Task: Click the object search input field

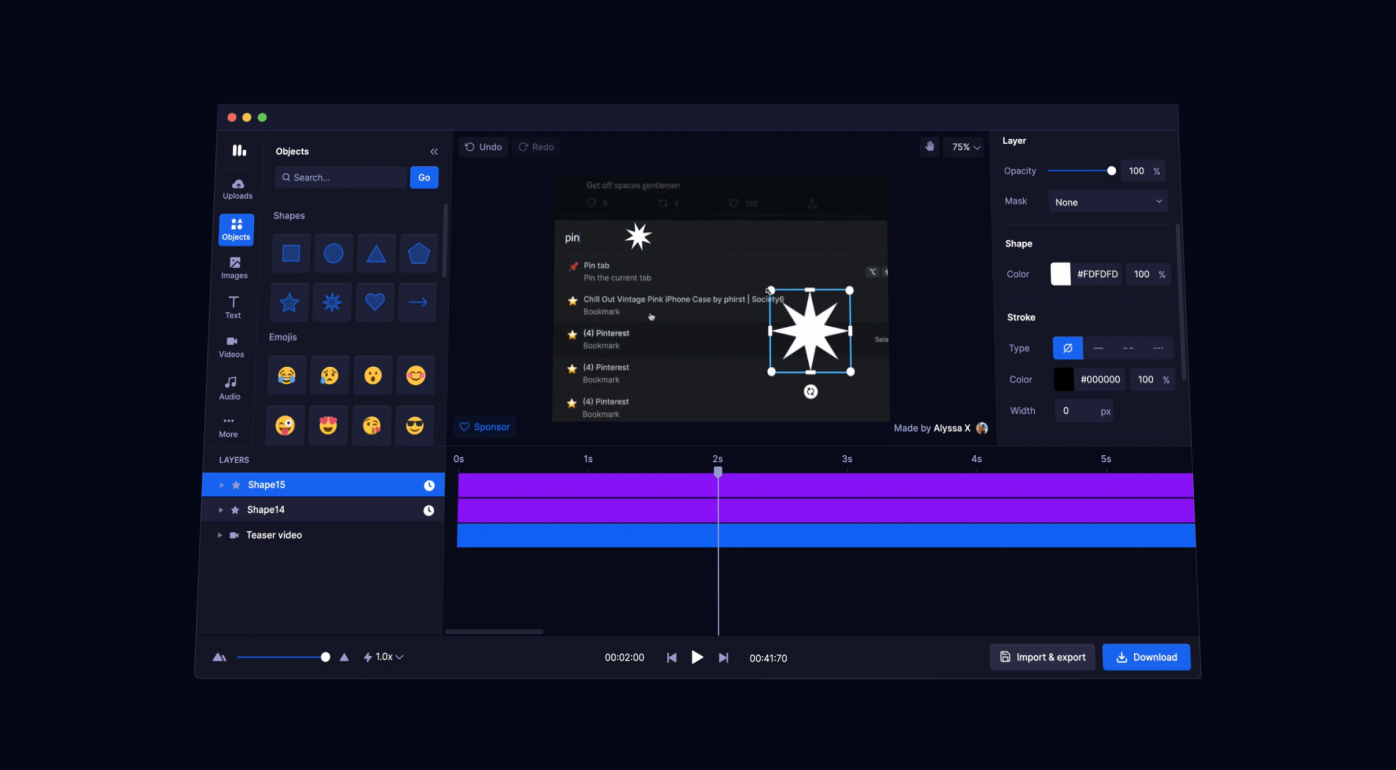Action: pos(341,177)
